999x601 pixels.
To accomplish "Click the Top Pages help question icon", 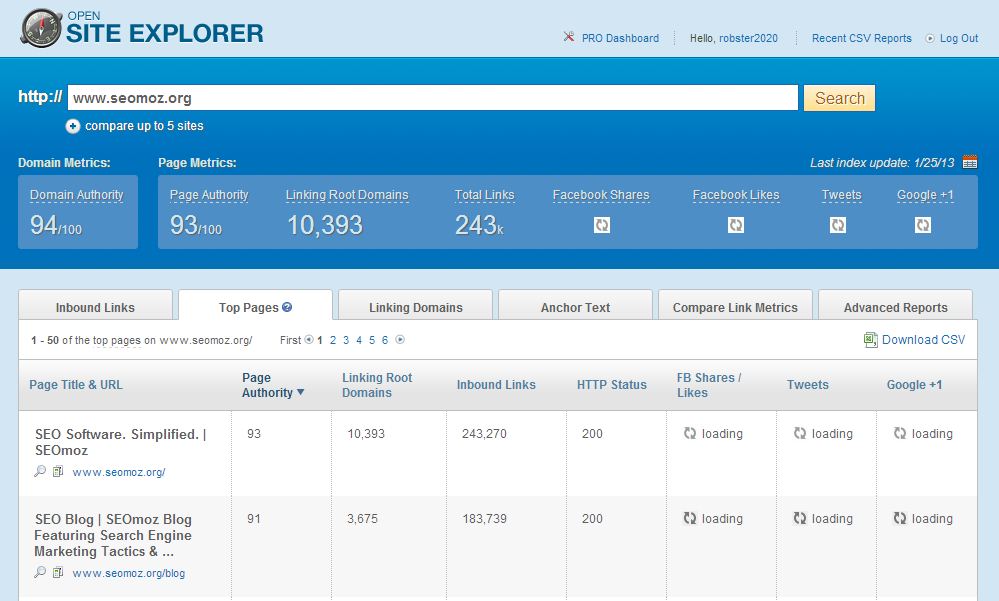I will tap(287, 308).
